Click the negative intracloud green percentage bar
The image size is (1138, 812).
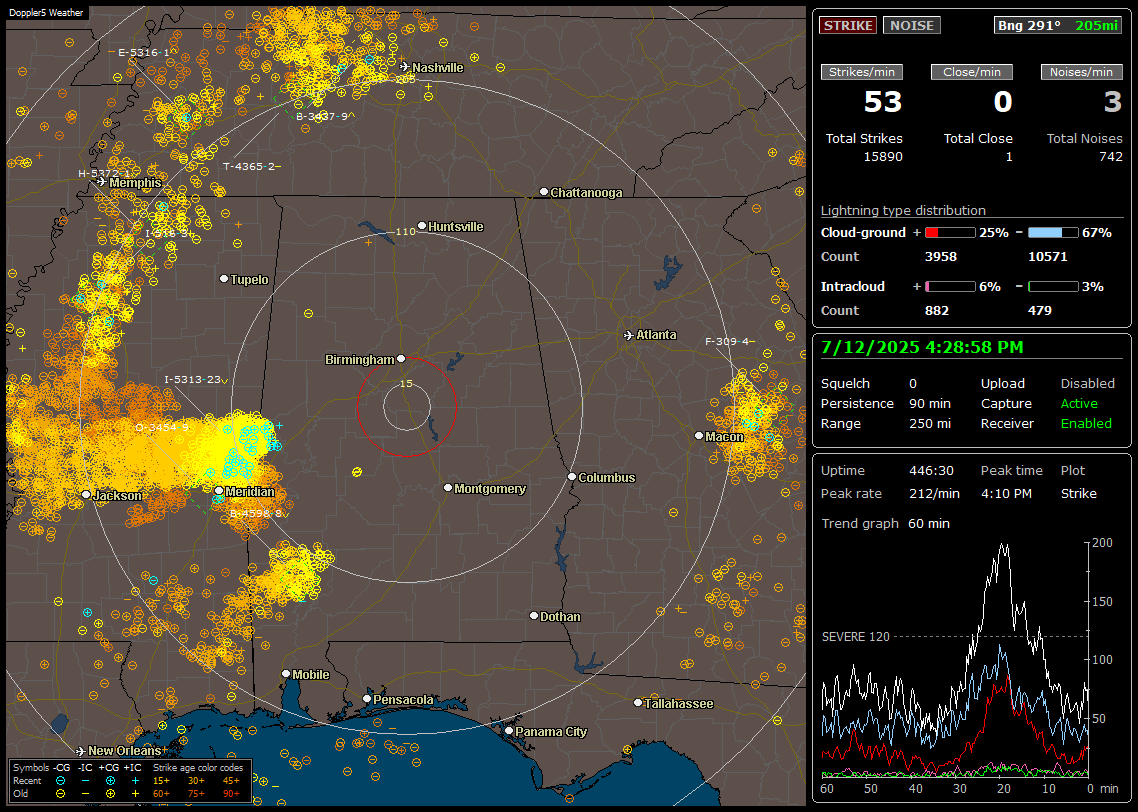1053,287
